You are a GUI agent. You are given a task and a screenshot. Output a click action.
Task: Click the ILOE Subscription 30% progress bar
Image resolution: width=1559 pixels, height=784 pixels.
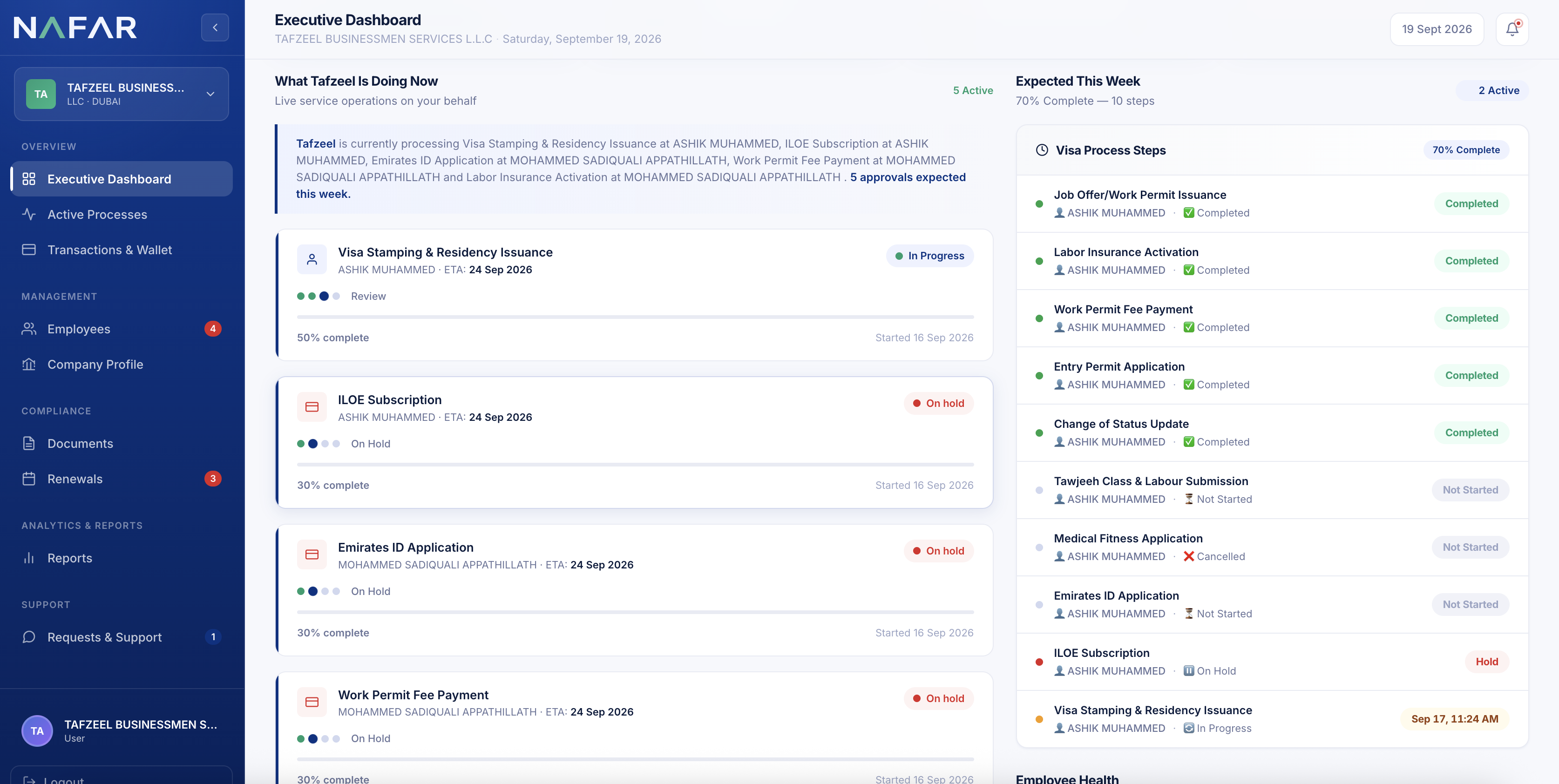(635, 465)
